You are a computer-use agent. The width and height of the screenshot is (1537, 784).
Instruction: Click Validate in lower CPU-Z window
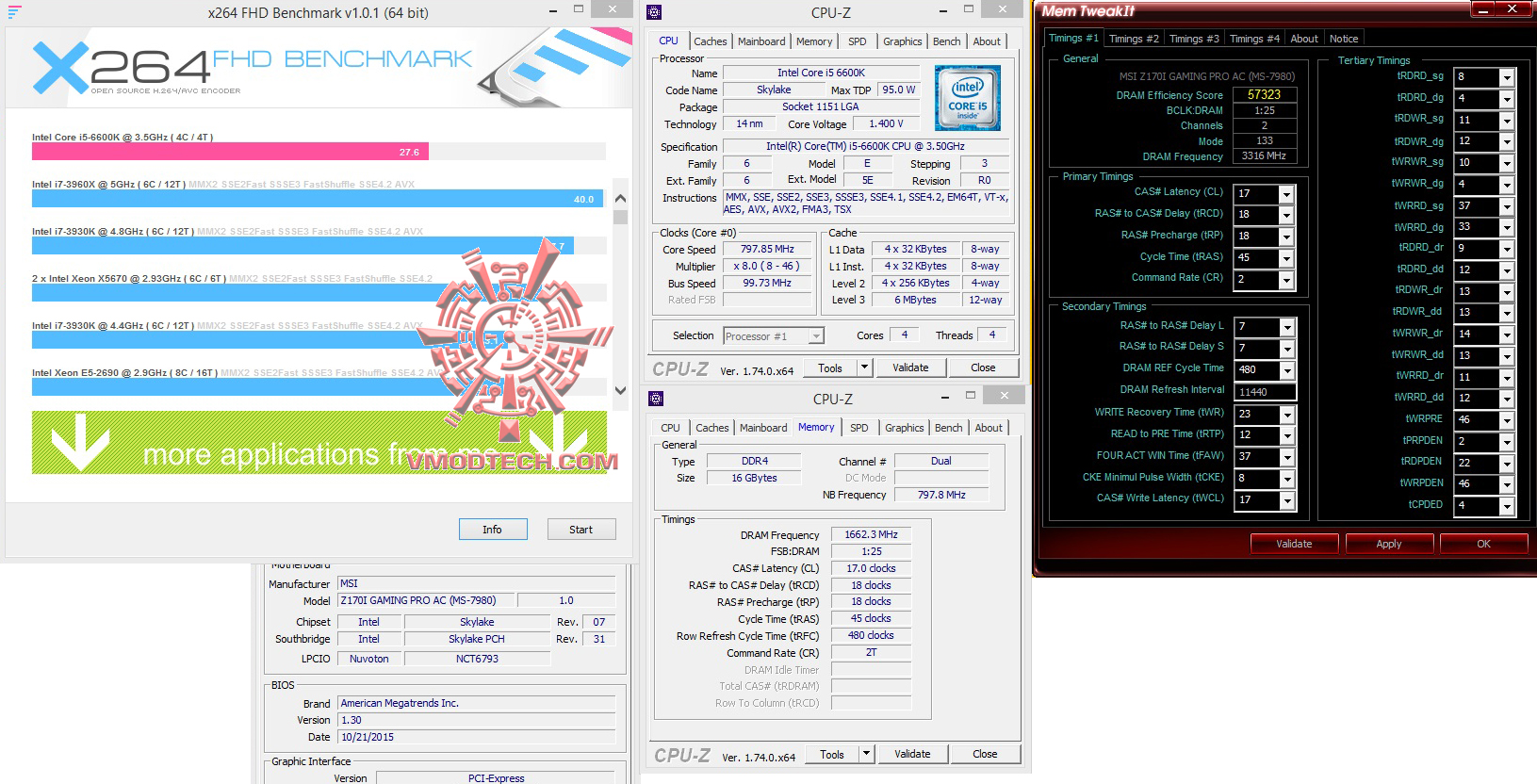913,755
